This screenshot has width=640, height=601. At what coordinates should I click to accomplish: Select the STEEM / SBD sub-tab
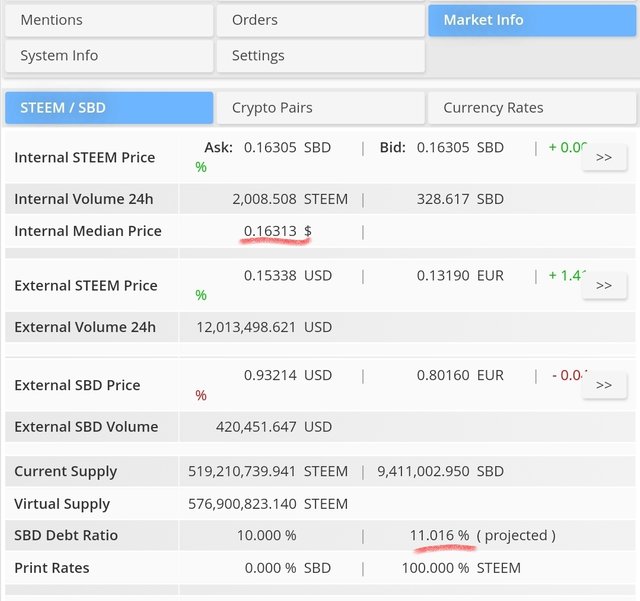(x=109, y=108)
